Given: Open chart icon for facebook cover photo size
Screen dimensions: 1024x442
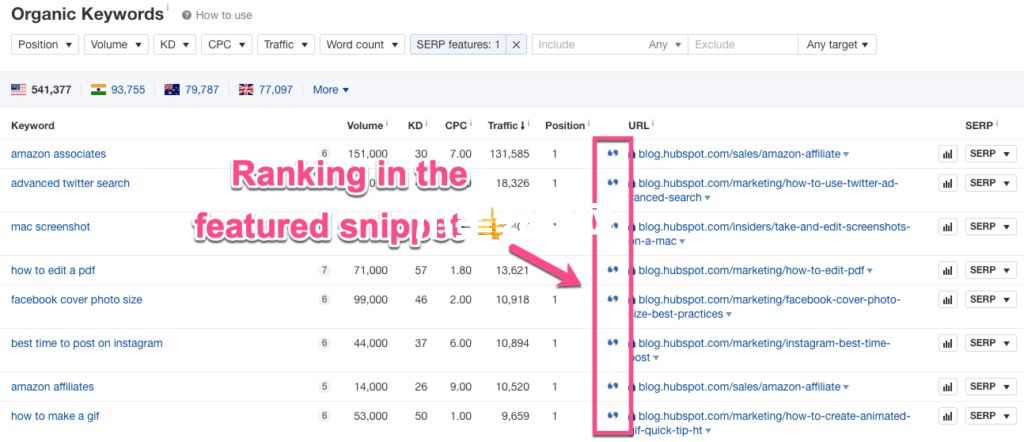Looking at the screenshot, I should coord(946,299).
